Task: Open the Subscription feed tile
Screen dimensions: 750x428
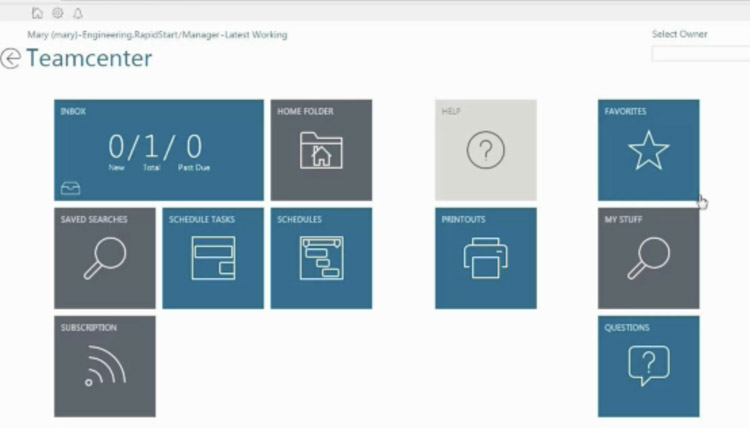Action: tap(105, 366)
